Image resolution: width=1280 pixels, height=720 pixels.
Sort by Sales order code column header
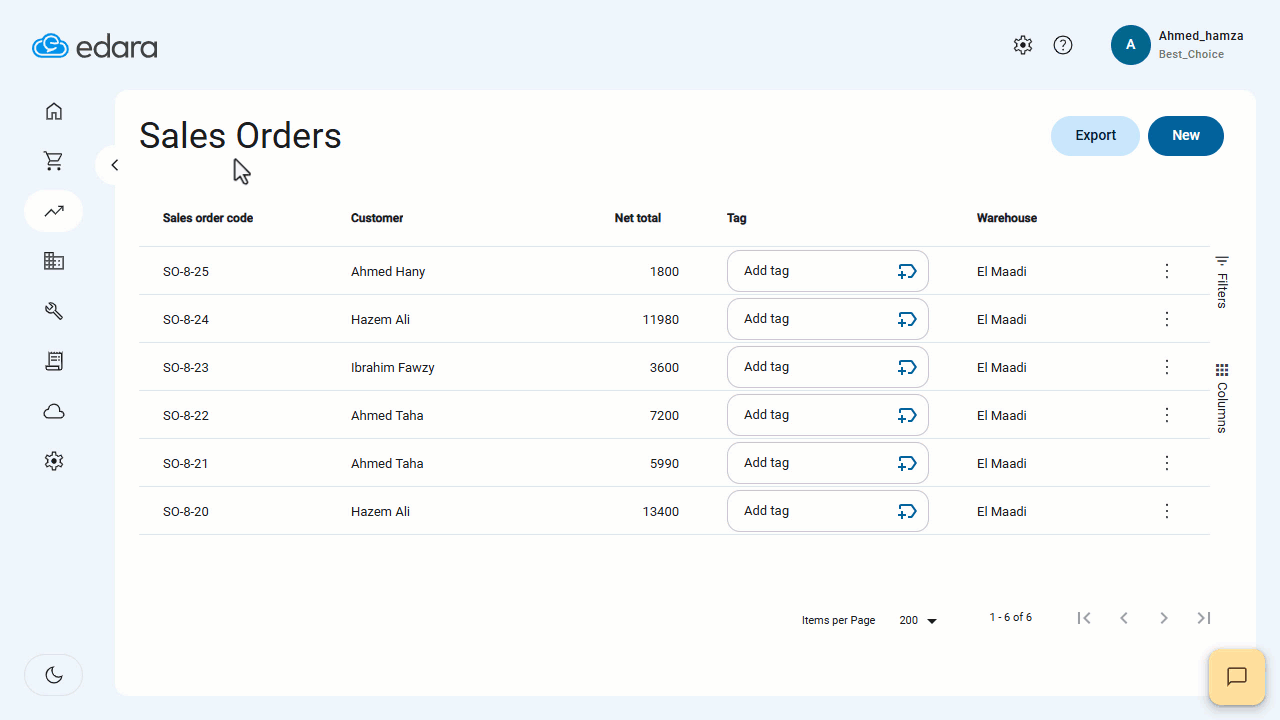click(208, 218)
